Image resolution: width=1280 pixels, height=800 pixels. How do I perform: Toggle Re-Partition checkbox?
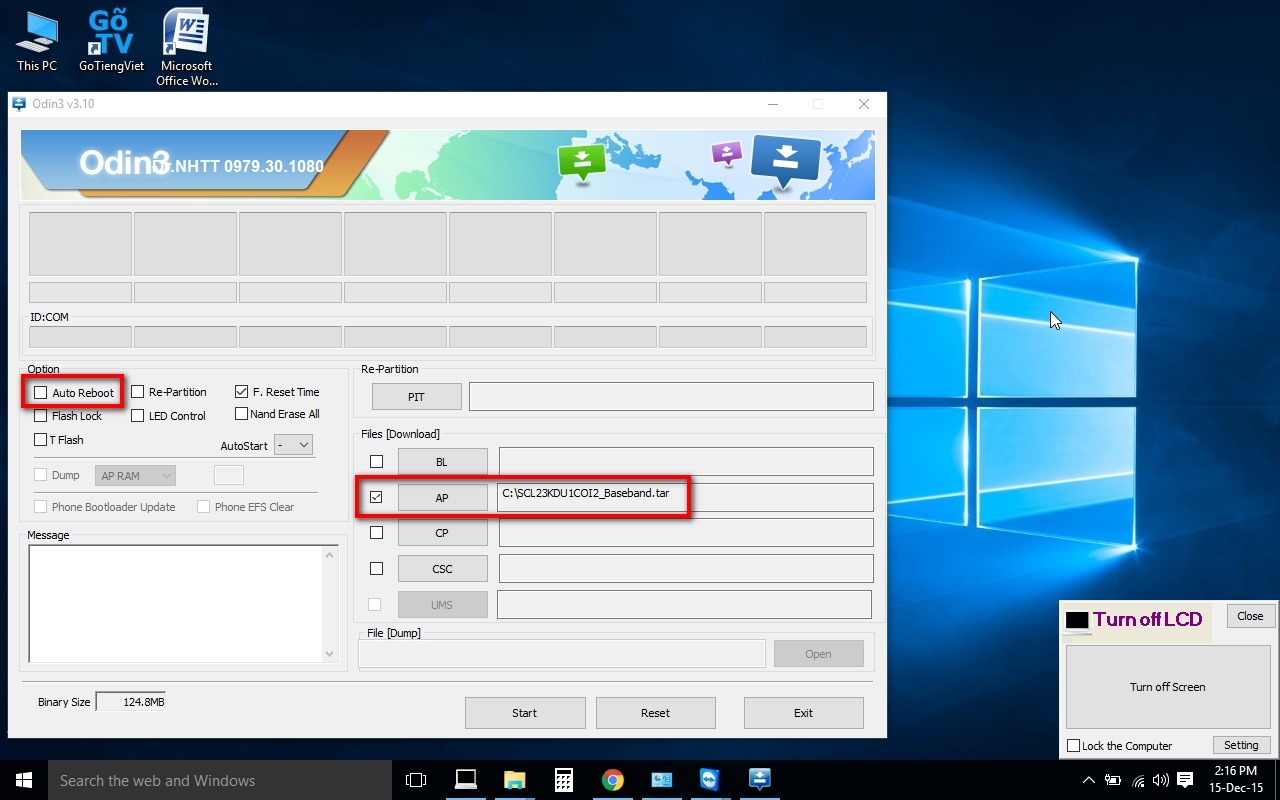click(x=138, y=392)
